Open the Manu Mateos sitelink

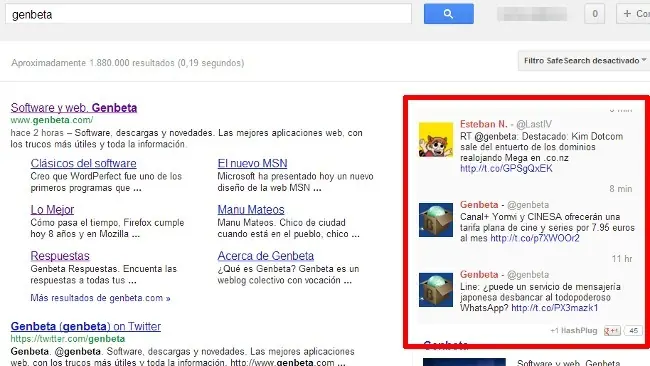(x=251, y=210)
